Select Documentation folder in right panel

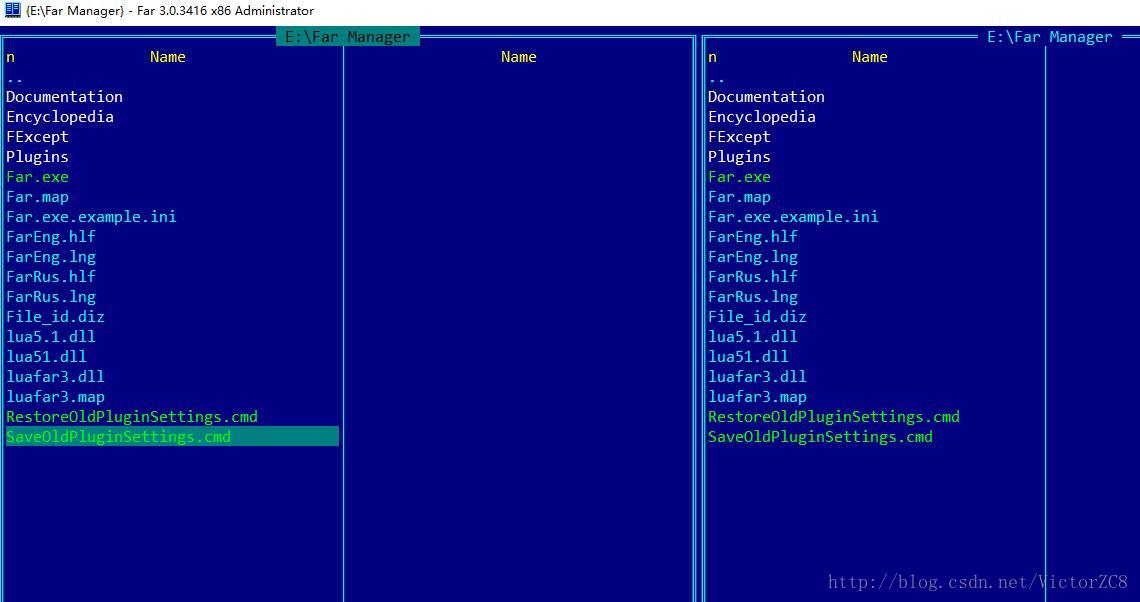766,97
